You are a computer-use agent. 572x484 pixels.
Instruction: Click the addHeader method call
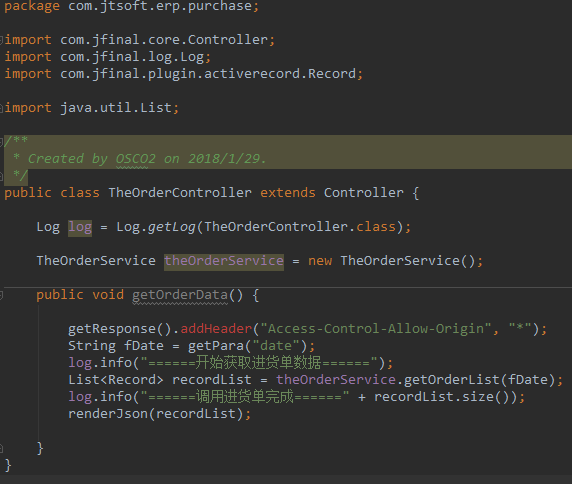pyautogui.click(x=216, y=329)
